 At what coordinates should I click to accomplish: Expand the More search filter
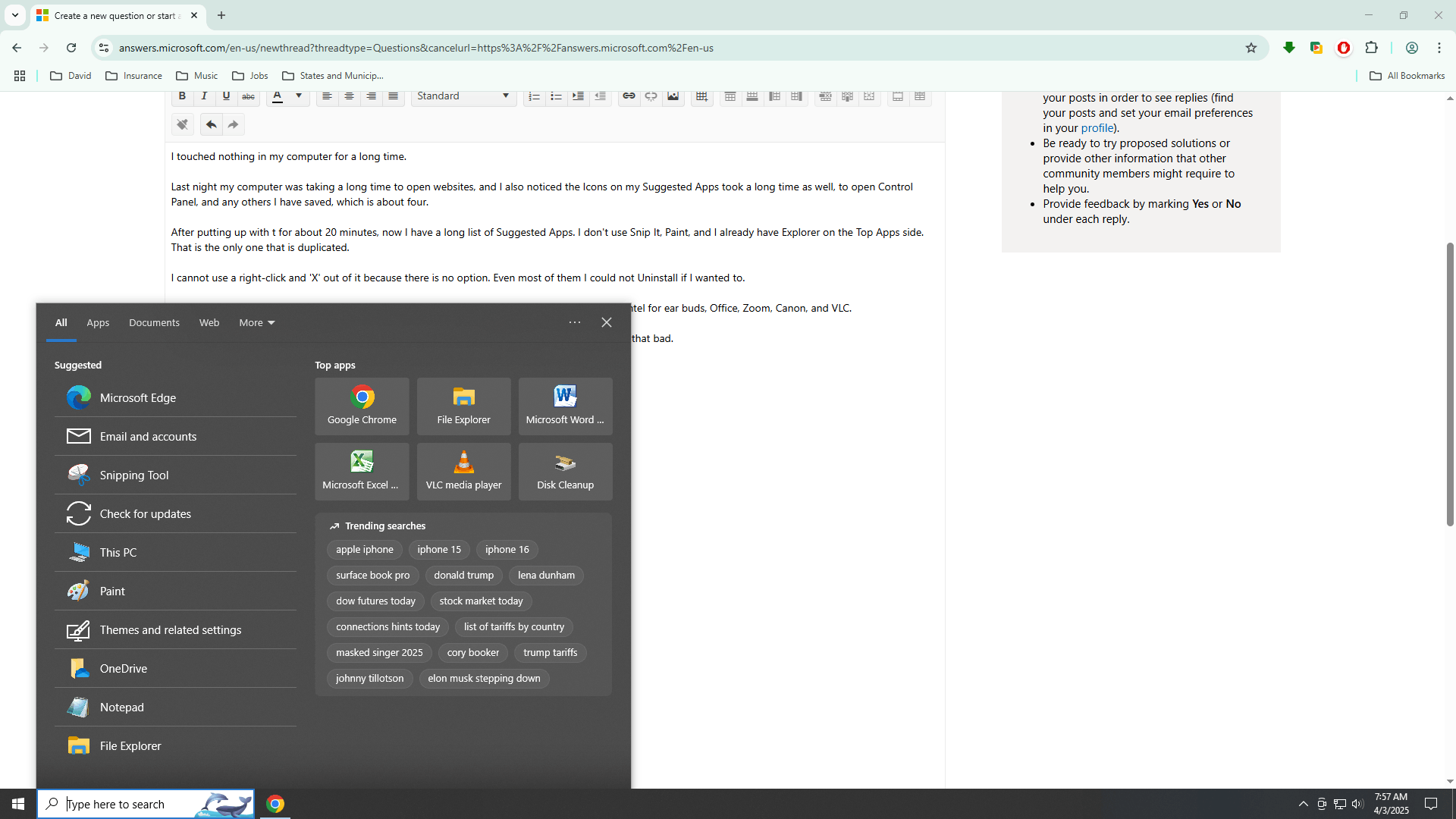[x=256, y=322]
